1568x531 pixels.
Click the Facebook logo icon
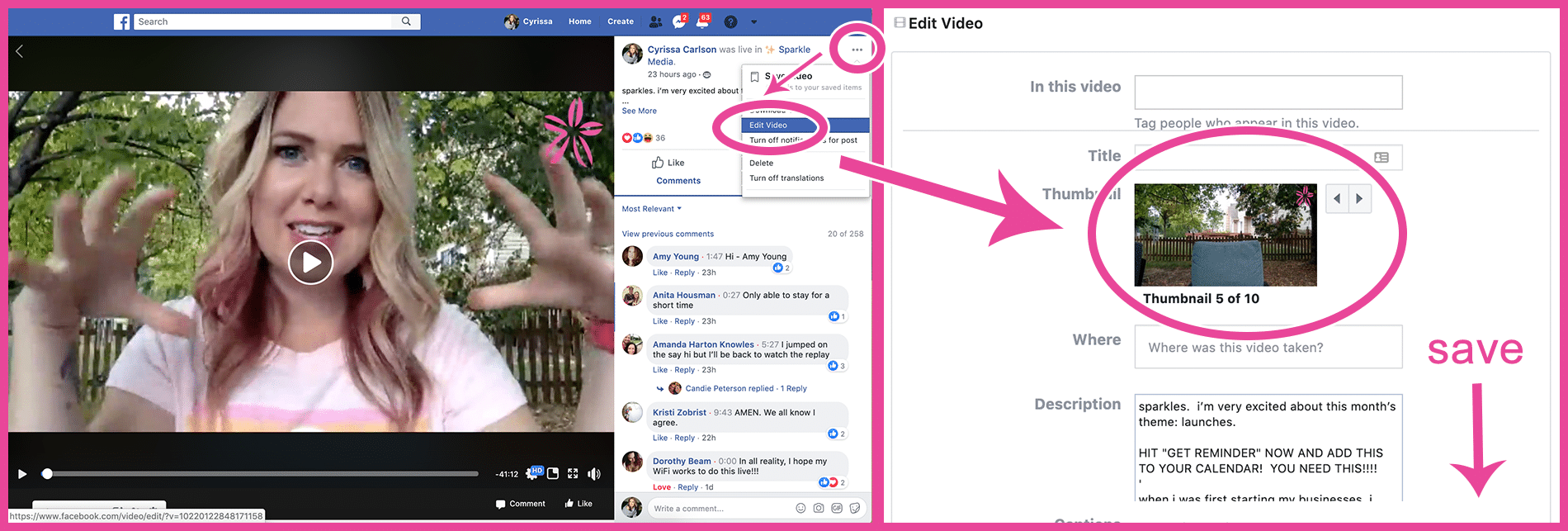click(x=122, y=21)
